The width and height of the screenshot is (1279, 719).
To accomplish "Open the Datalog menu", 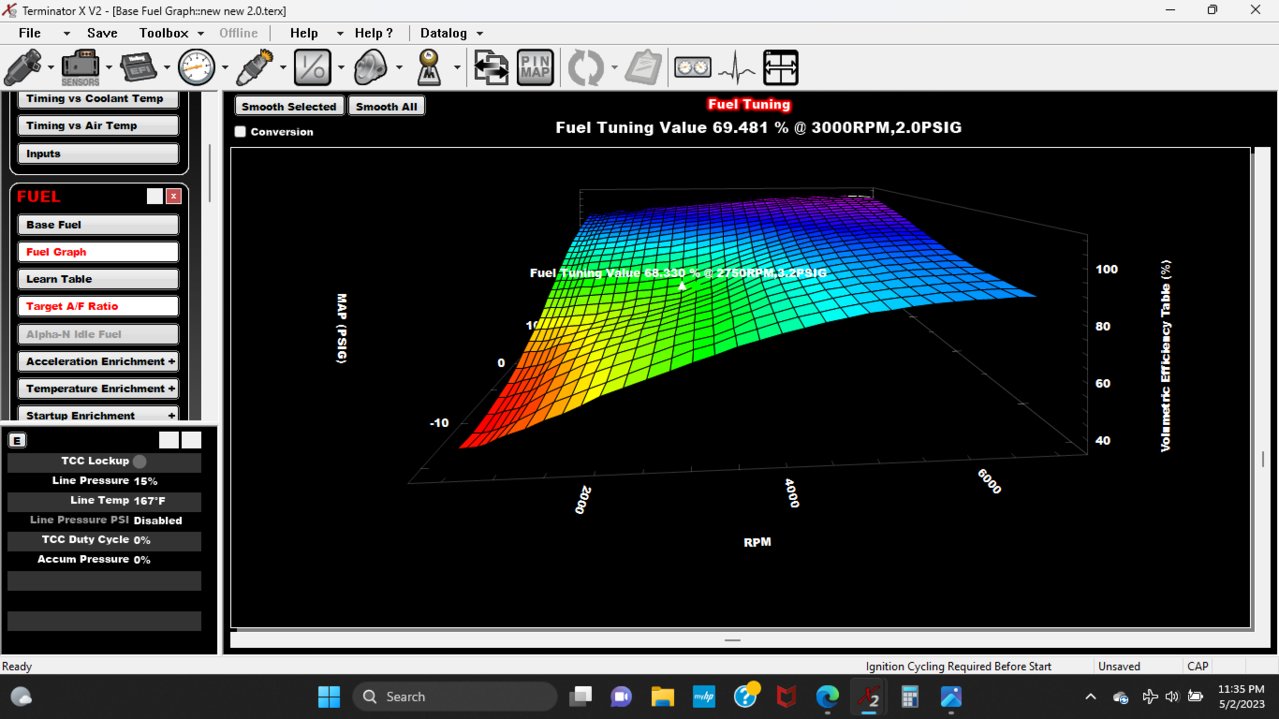I will pyautogui.click(x=444, y=33).
